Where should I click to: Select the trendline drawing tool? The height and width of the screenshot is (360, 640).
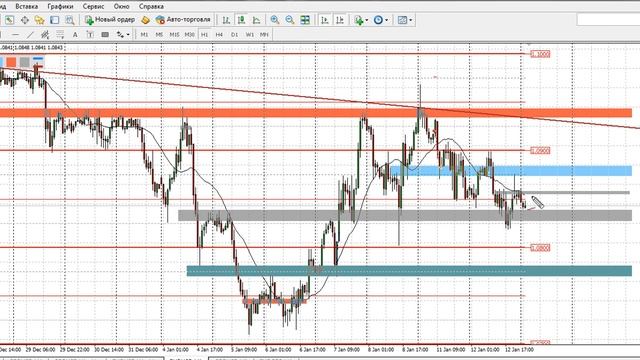30,35
